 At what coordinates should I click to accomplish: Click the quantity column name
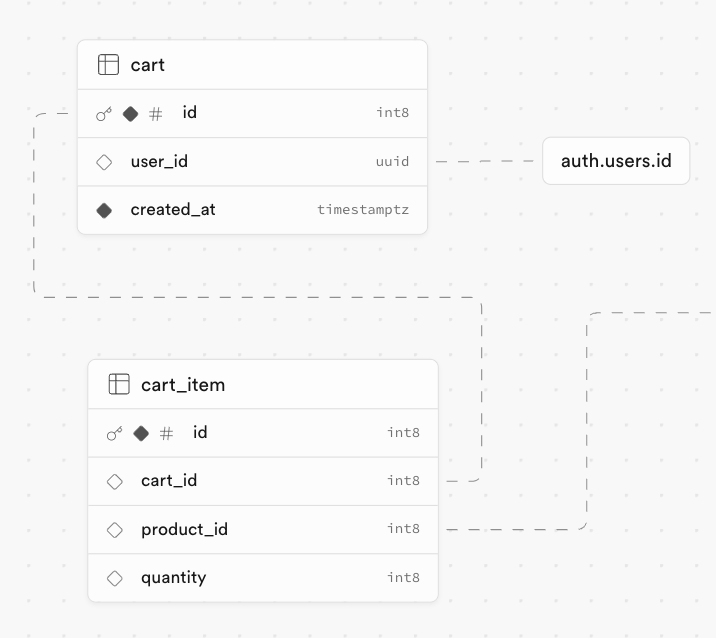click(173, 577)
